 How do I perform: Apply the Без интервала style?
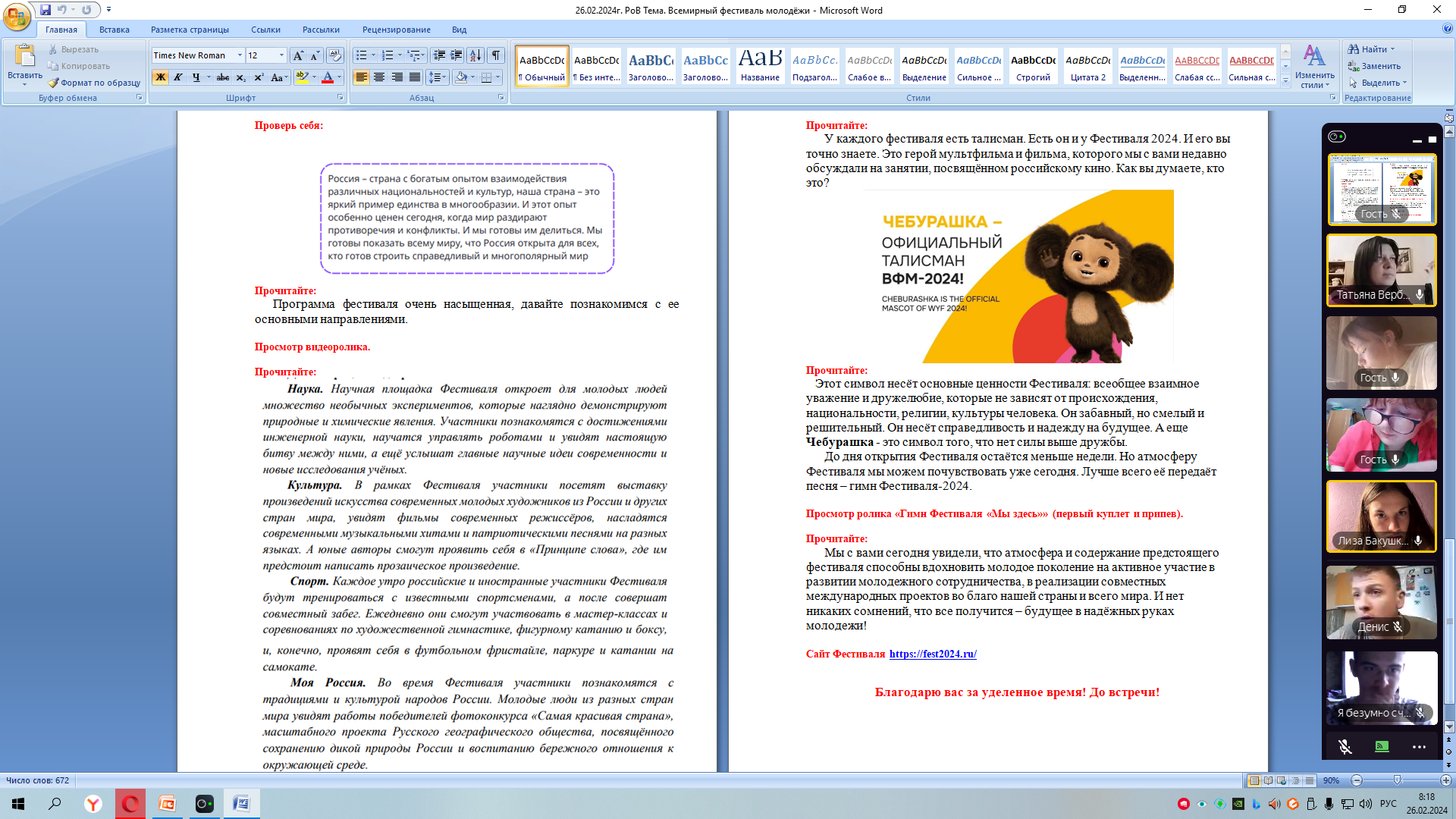597,66
